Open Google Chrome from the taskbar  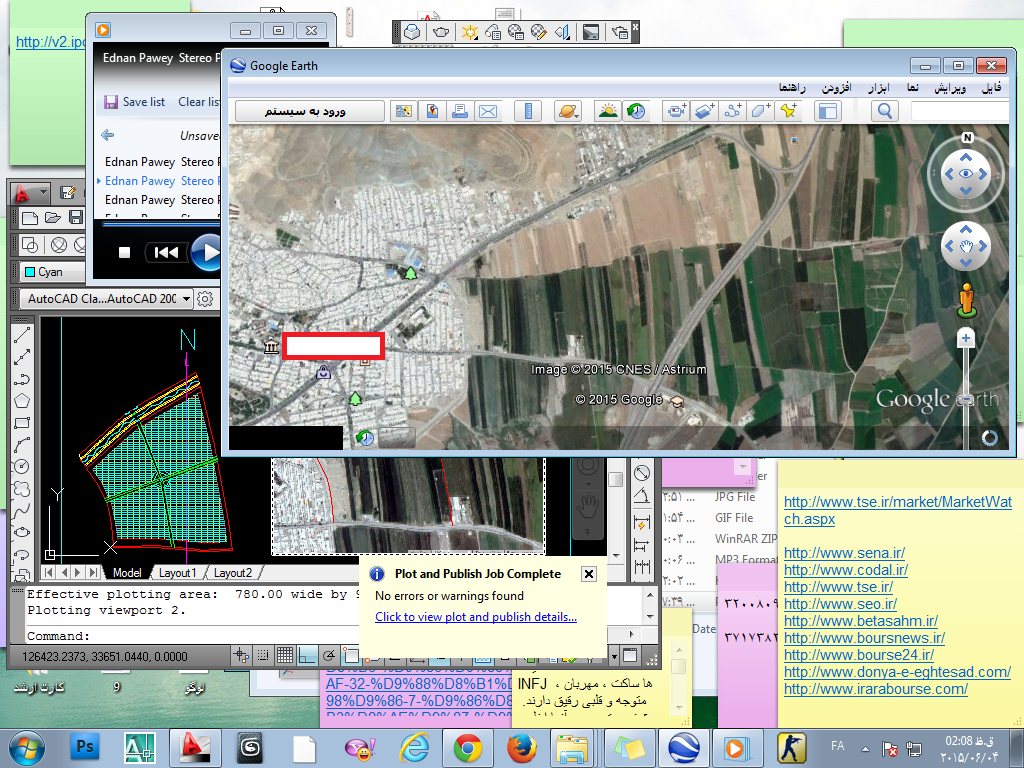[x=468, y=748]
